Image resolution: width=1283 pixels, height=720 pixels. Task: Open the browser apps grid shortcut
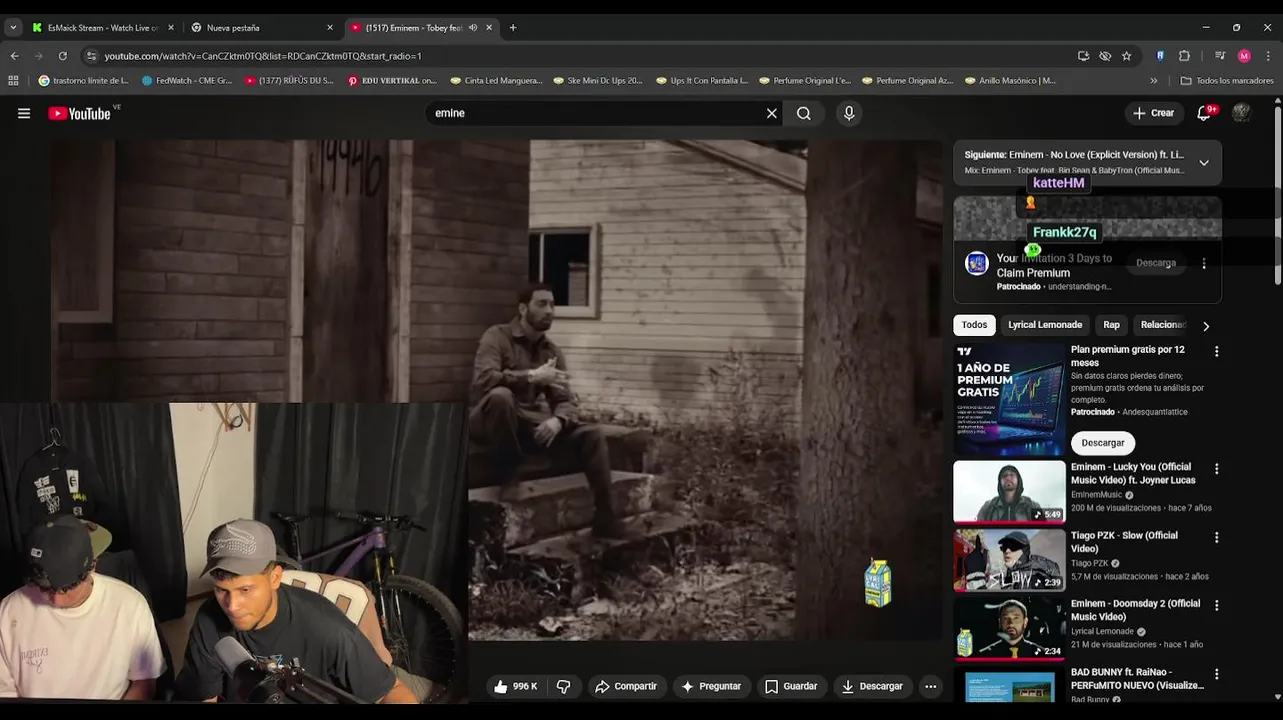(13, 80)
